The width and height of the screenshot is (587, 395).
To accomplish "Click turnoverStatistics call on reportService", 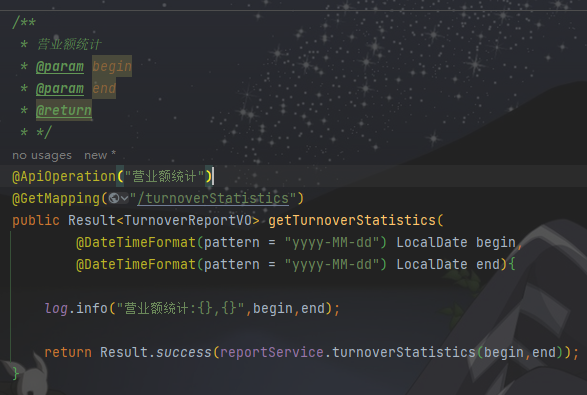I will pyautogui.click(x=404, y=352).
